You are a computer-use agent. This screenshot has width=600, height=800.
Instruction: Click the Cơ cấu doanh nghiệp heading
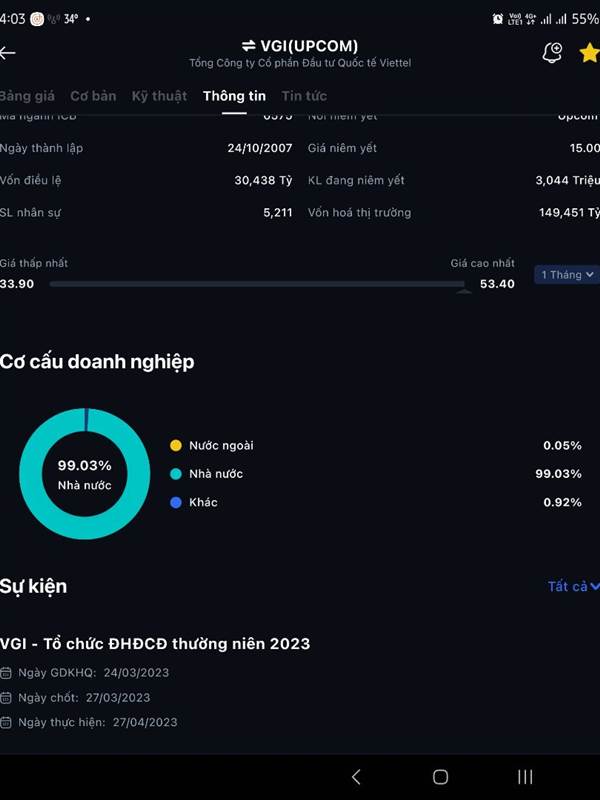click(x=97, y=362)
